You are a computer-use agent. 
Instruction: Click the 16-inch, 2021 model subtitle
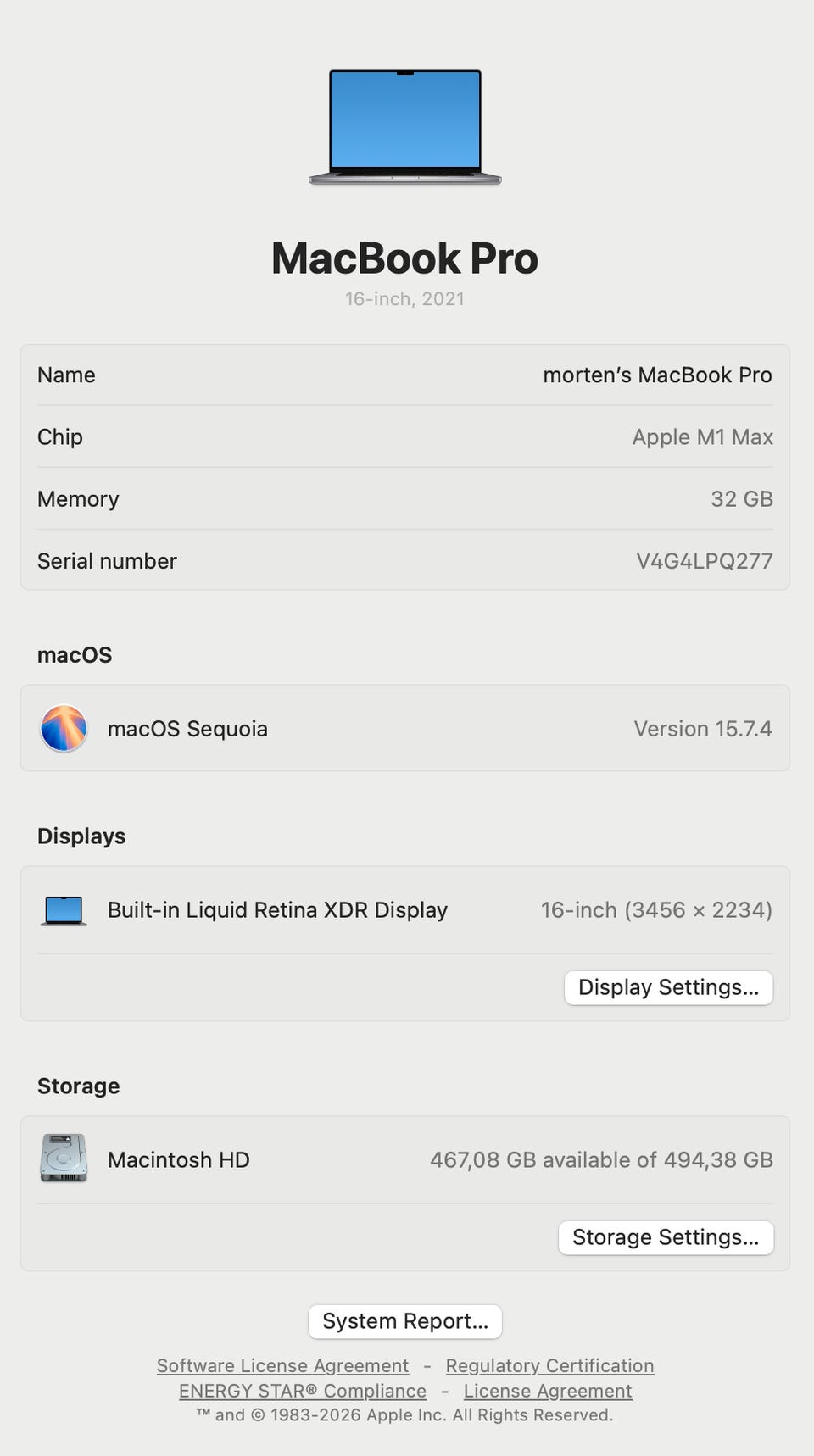[x=404, y=298]
